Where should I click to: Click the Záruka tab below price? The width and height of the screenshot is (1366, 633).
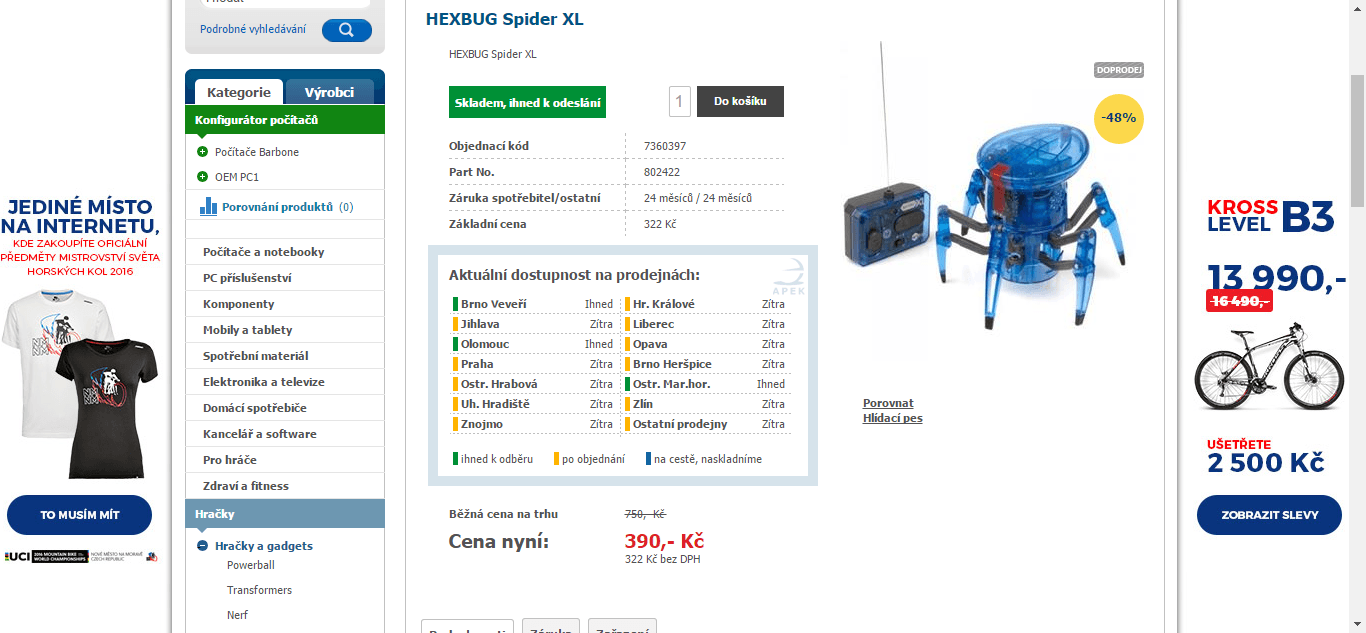pos(551,626)
